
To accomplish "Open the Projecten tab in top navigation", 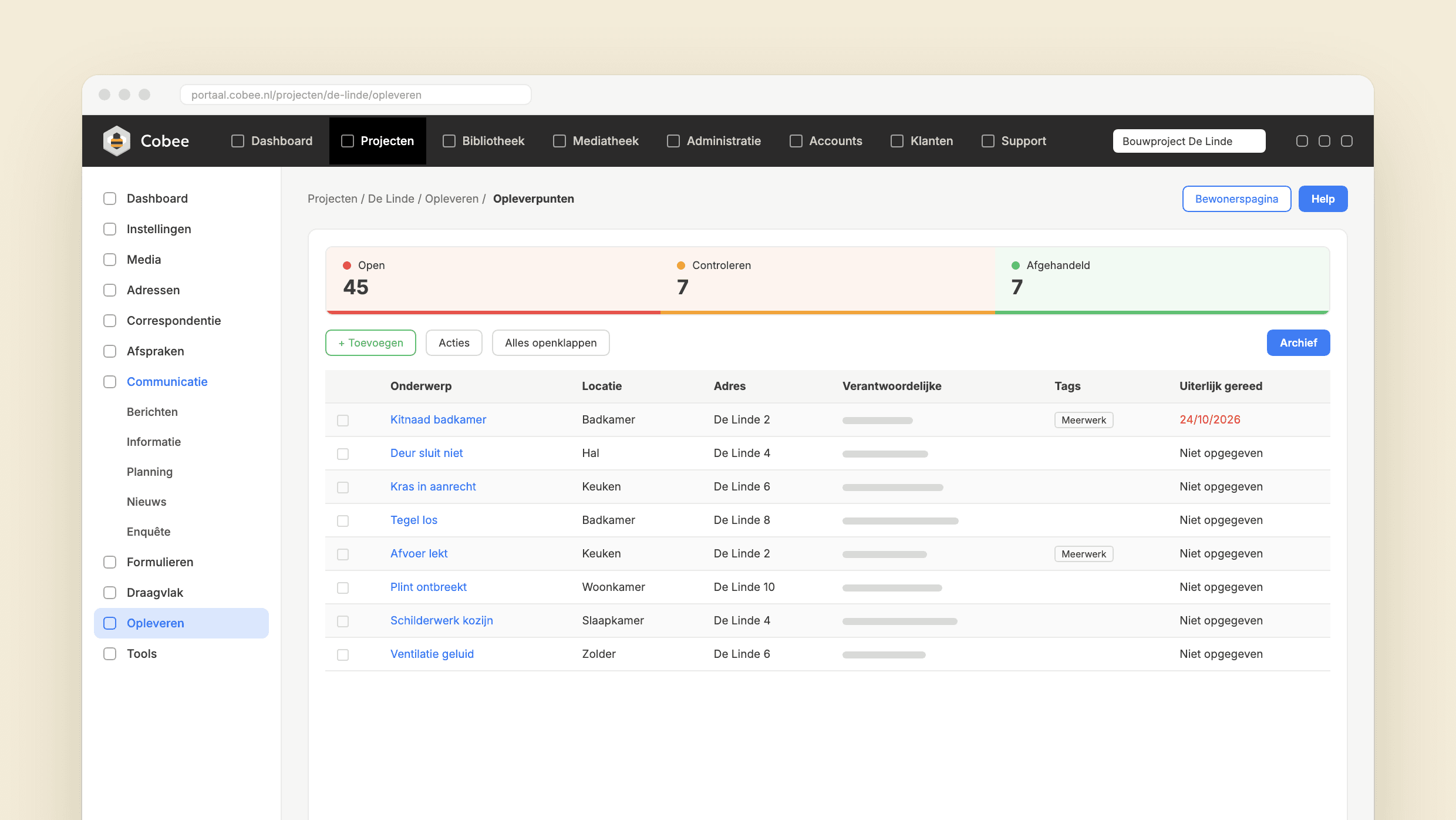I will click(x=378, y=141).
